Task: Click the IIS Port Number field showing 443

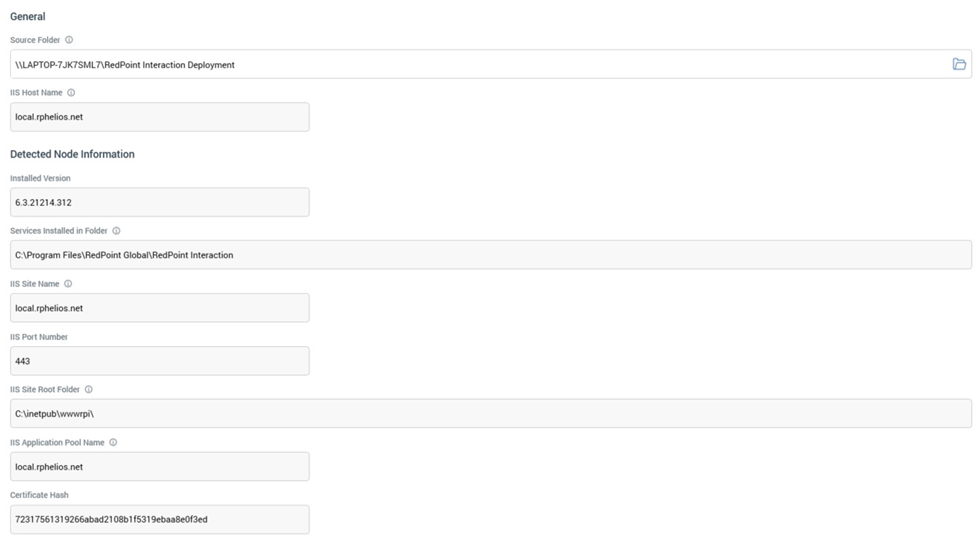Action: click(159, 361)
